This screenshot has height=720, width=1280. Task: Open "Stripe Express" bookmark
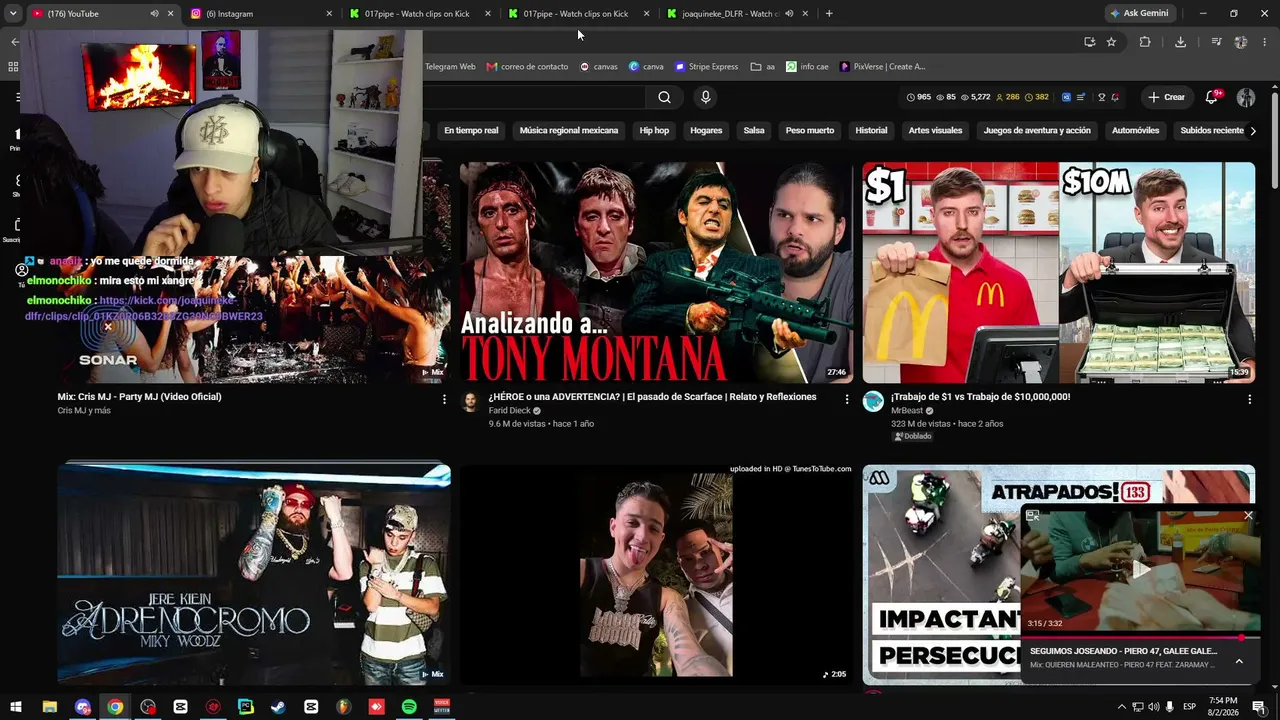pyautogui.click(x=707, y=67)
